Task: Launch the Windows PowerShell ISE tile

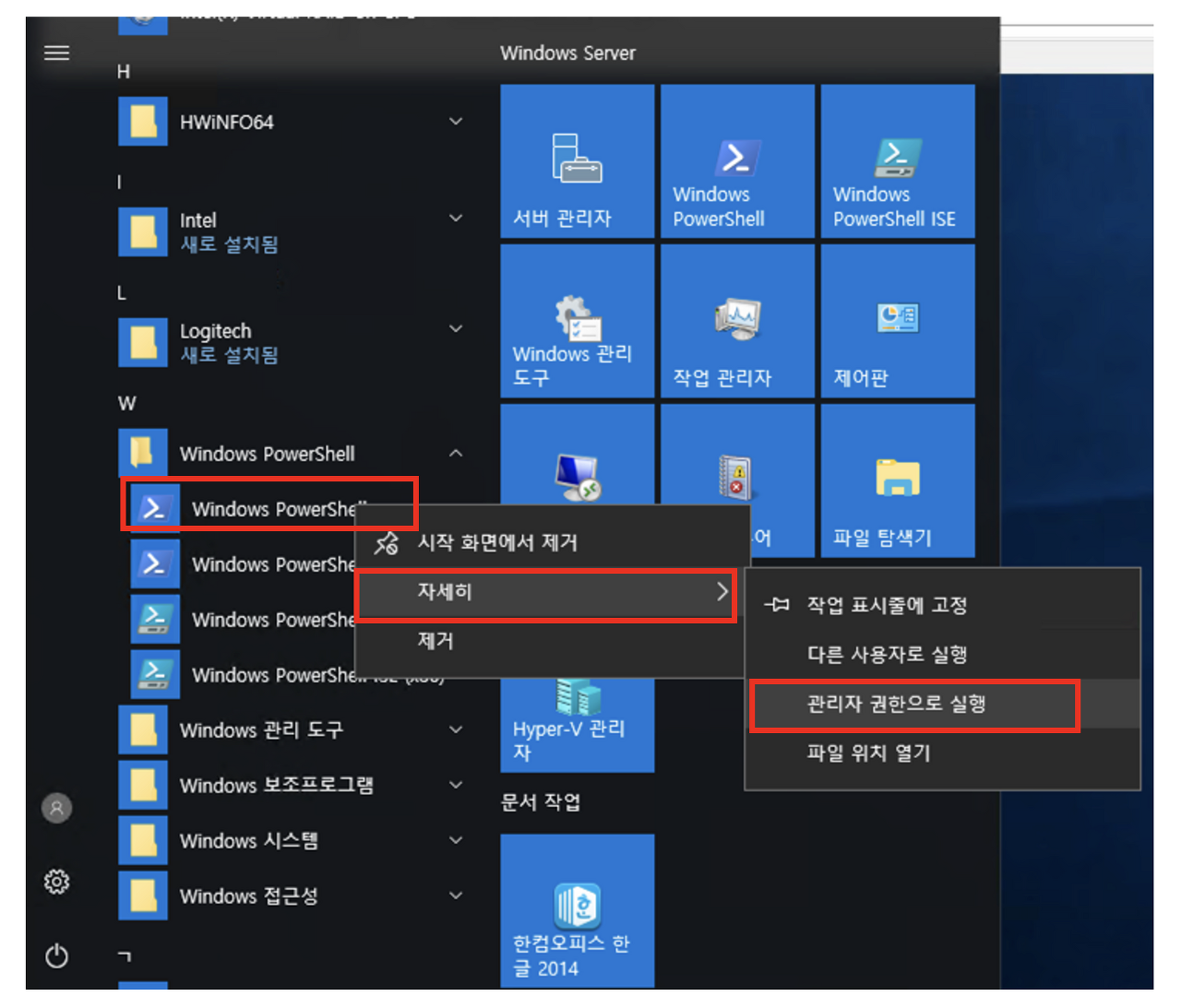Action: [x=898, y=161]
